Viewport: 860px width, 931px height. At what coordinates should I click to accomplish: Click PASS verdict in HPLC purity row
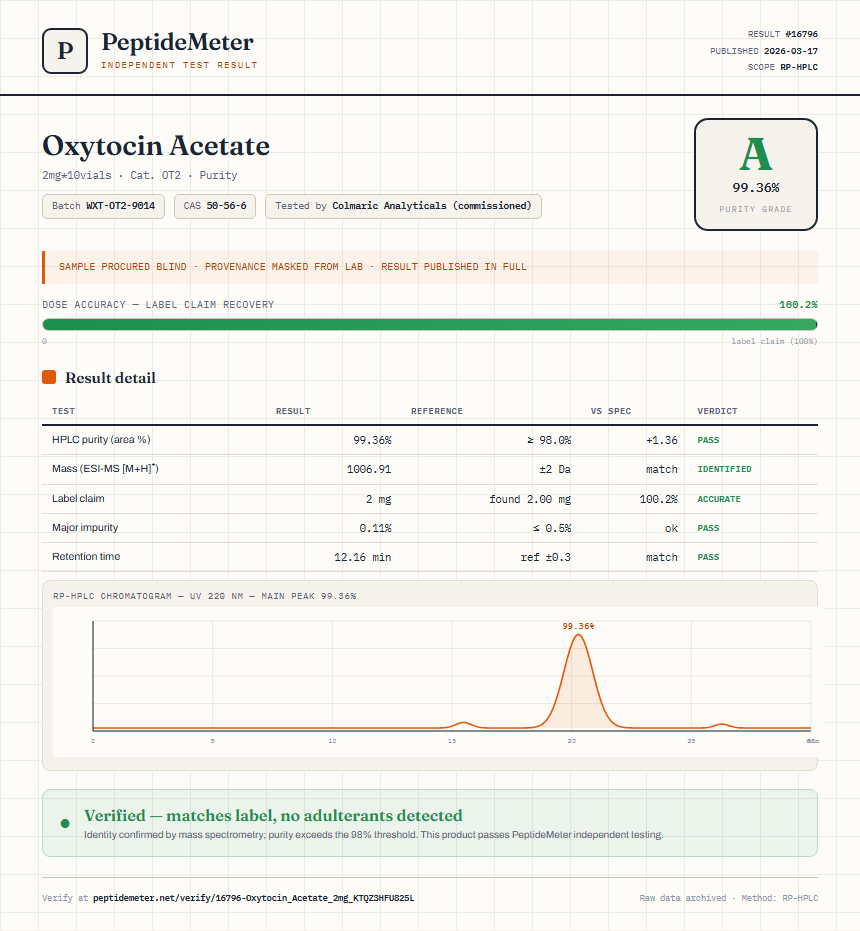point(708,440)
